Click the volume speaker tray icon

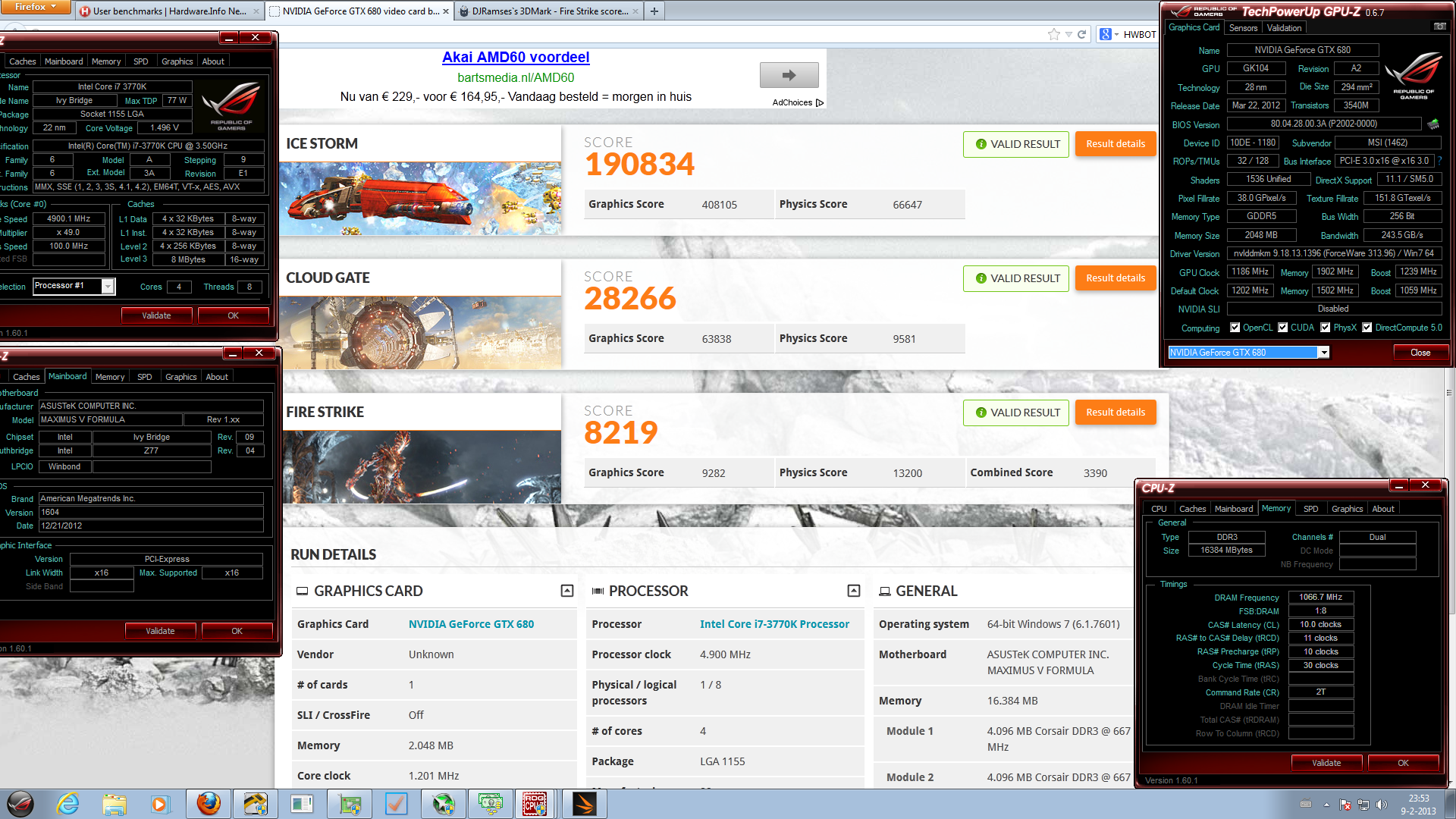1381,805
